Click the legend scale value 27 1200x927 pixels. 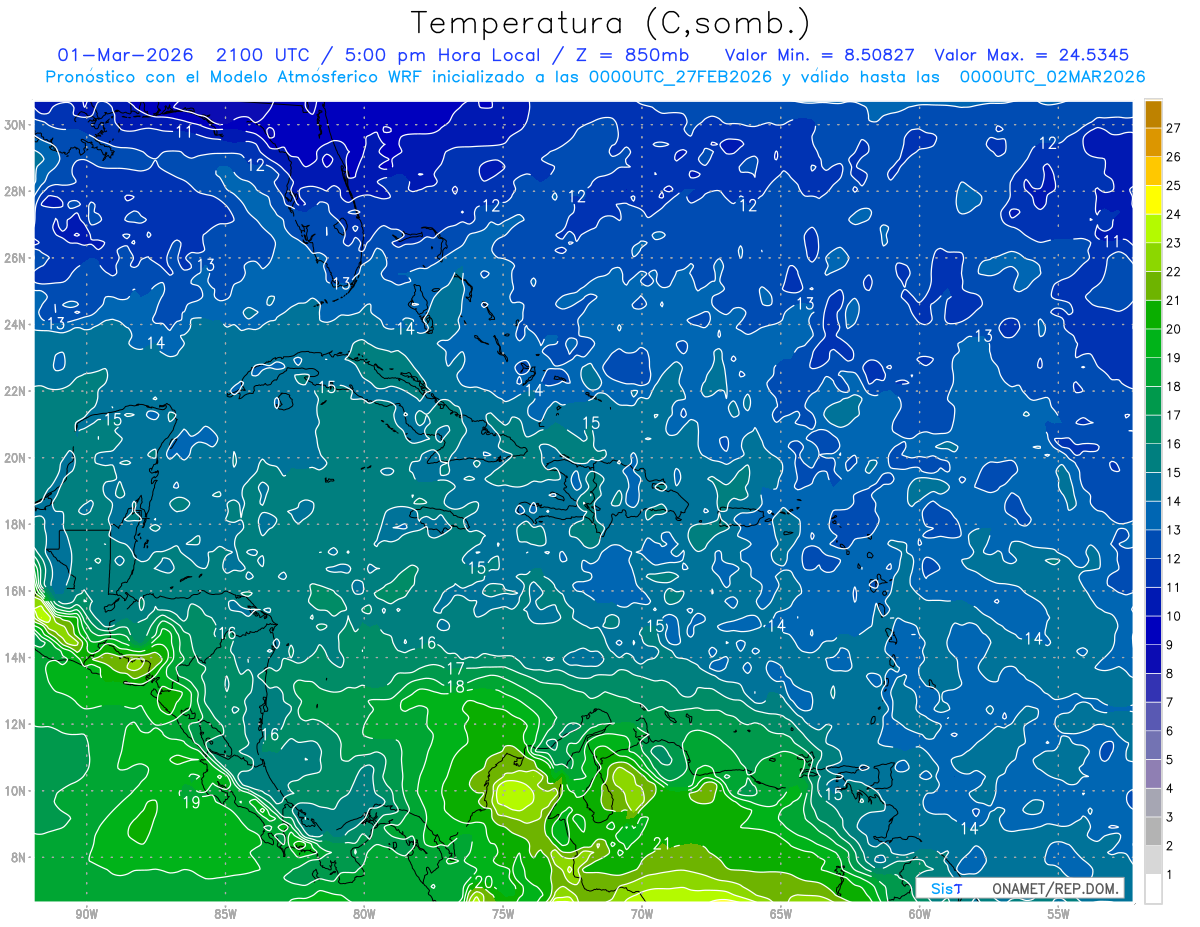point(1173,128)
